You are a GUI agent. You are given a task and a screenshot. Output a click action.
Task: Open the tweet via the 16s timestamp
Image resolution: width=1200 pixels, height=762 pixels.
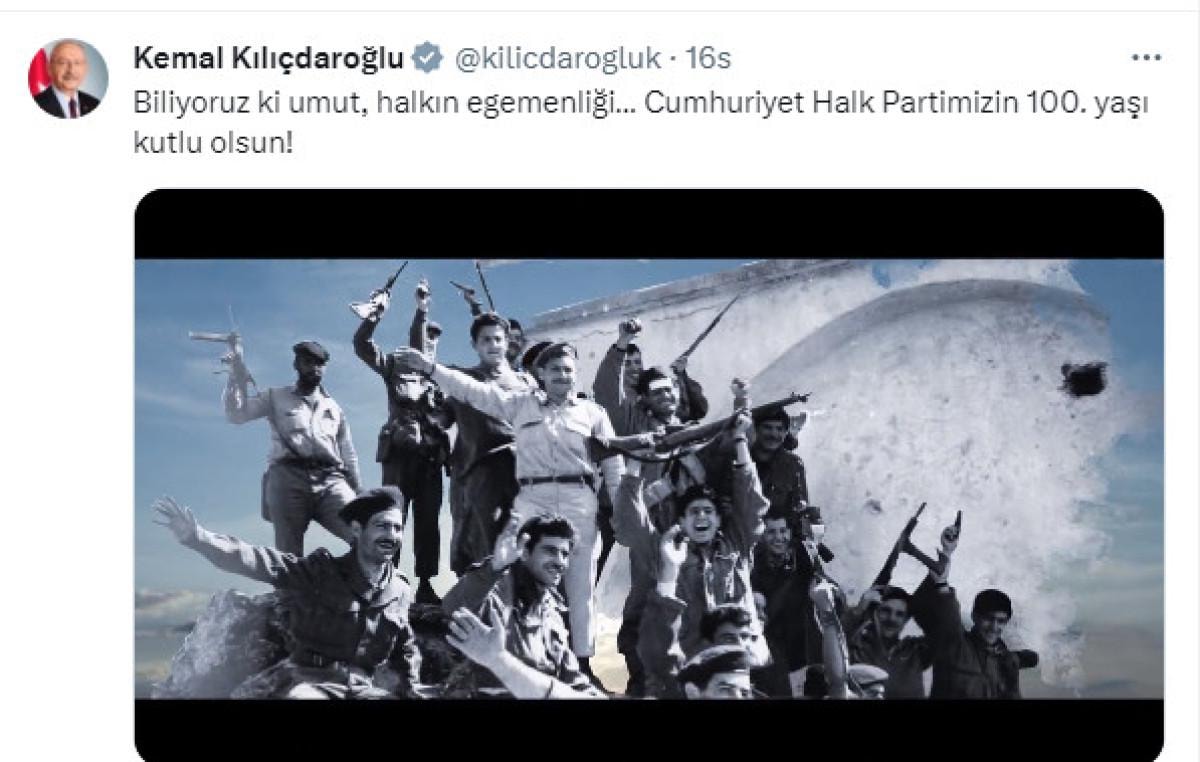coord(708,59)
